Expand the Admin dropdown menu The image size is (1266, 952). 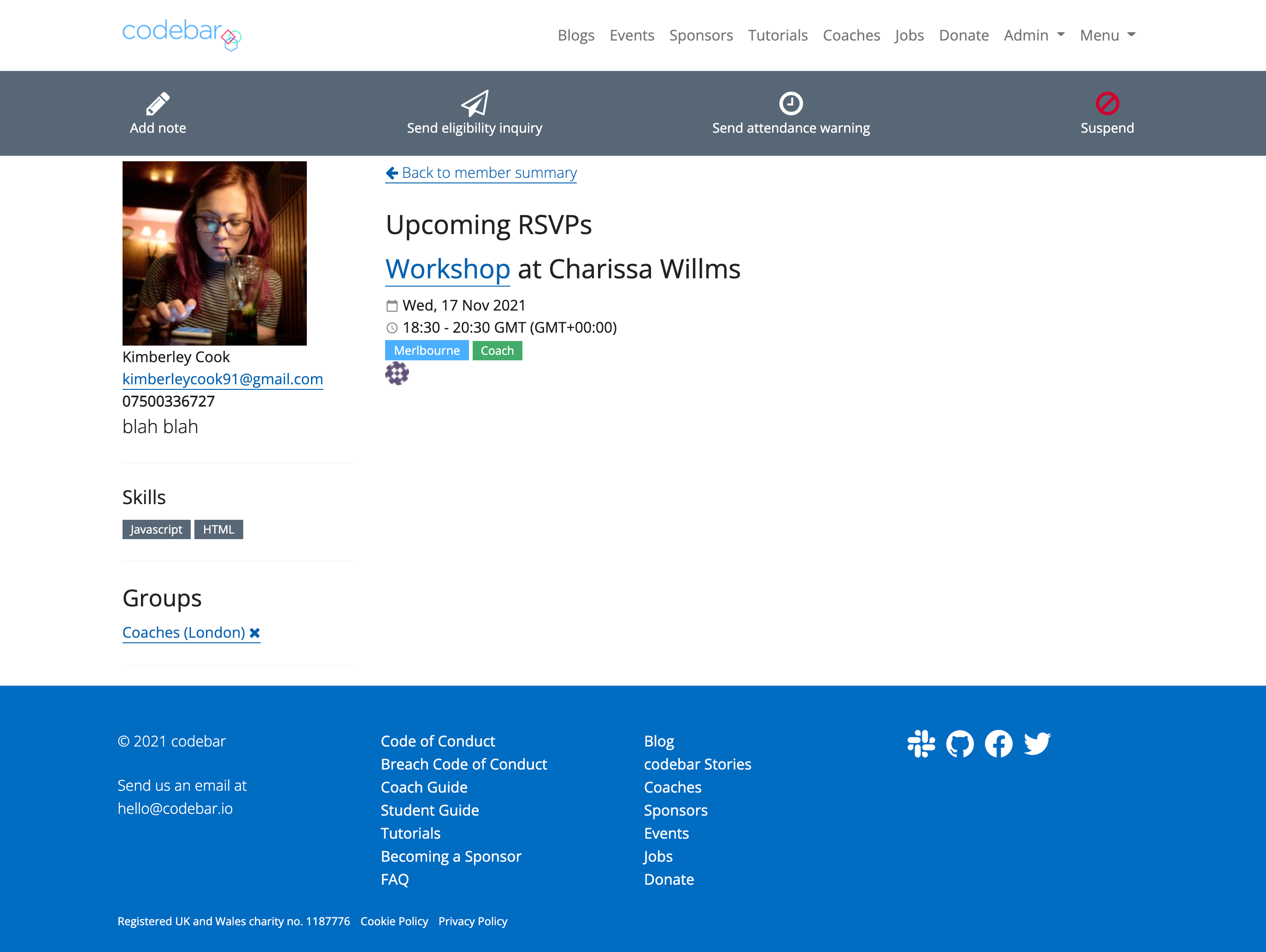click(x=1034, y=35)
